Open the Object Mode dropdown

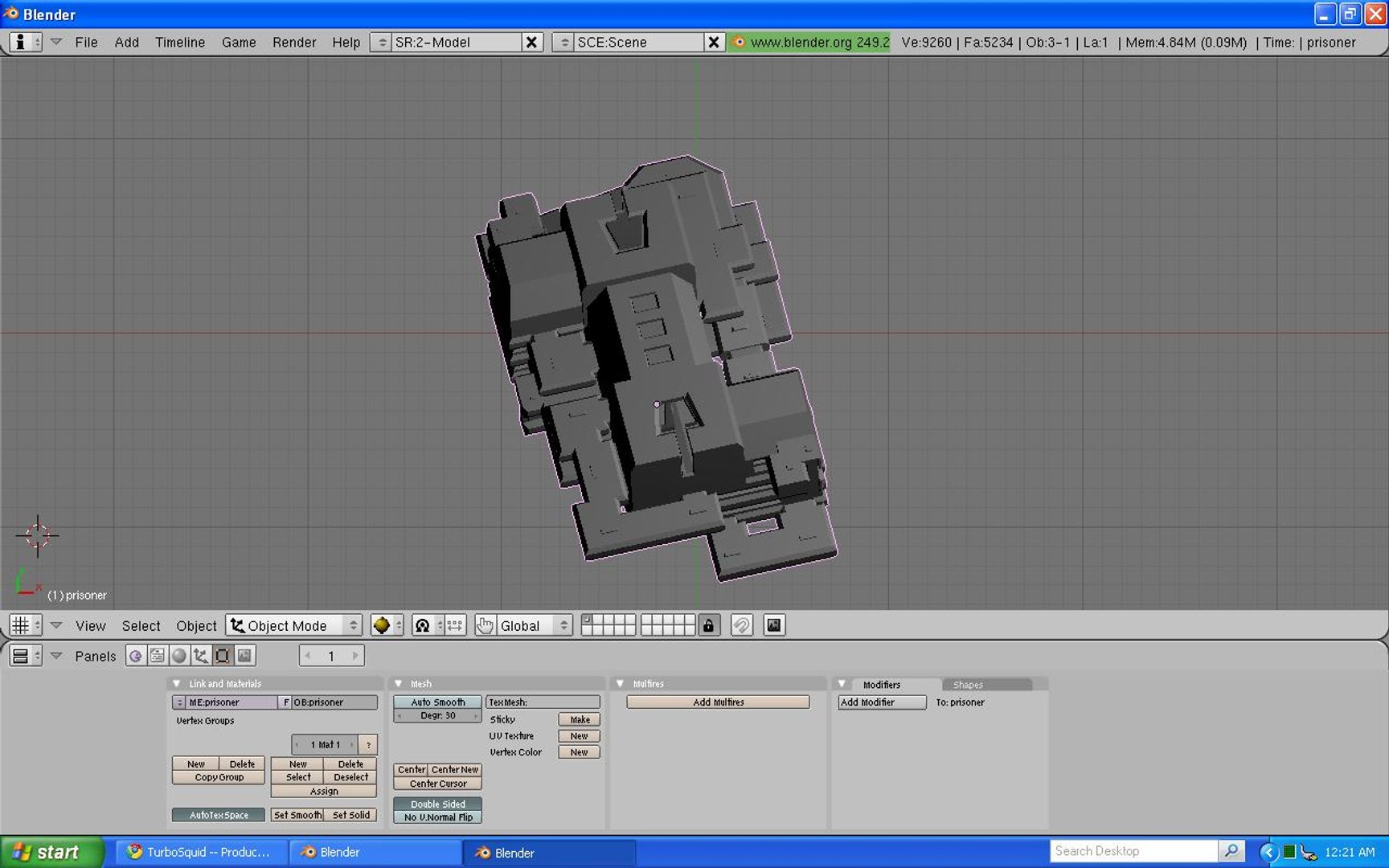pyautogui.click(x=294, y=625)
